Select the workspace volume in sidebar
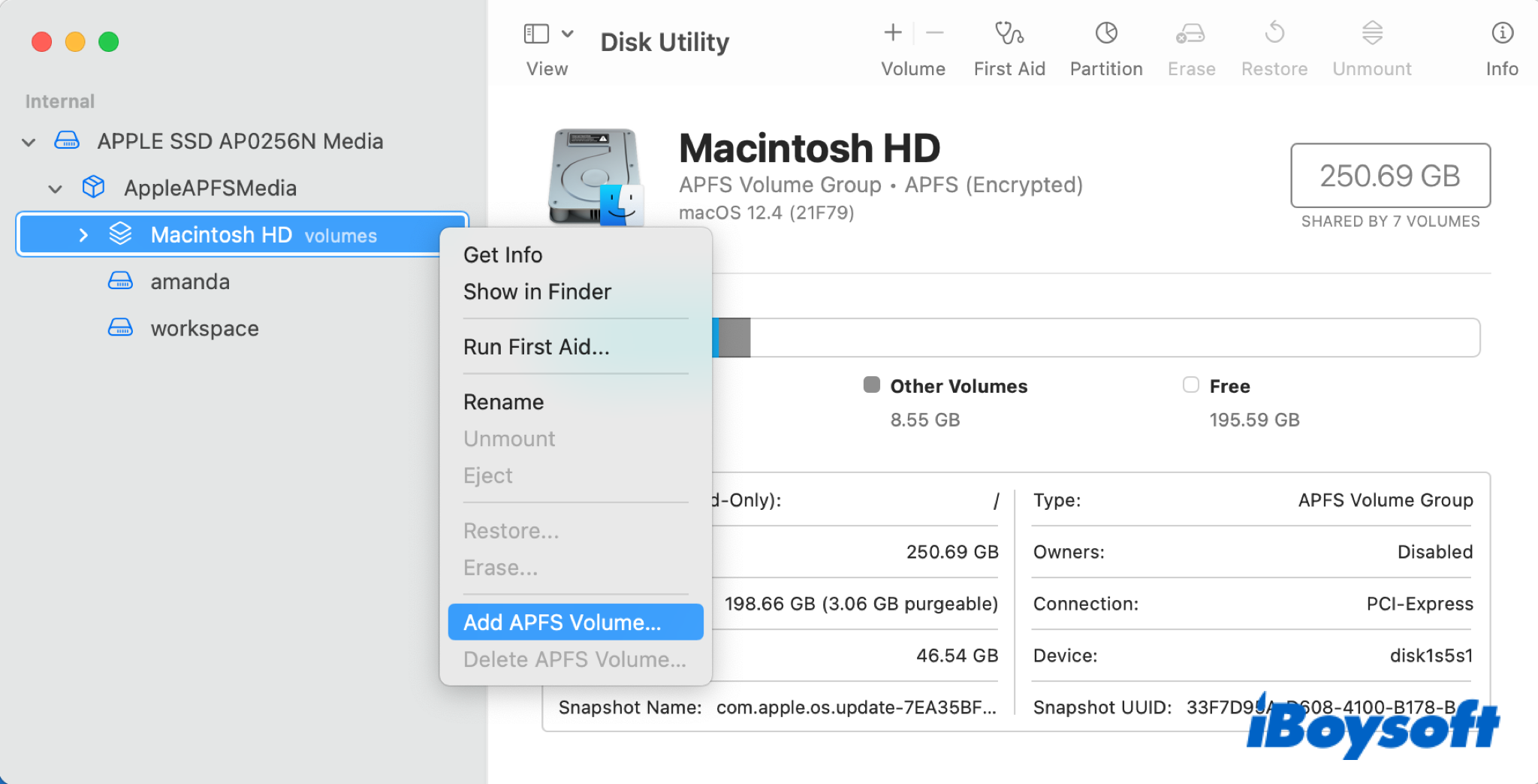Image resolution: width=1538 pixels, height=784 pixels. tap(204, 328)
